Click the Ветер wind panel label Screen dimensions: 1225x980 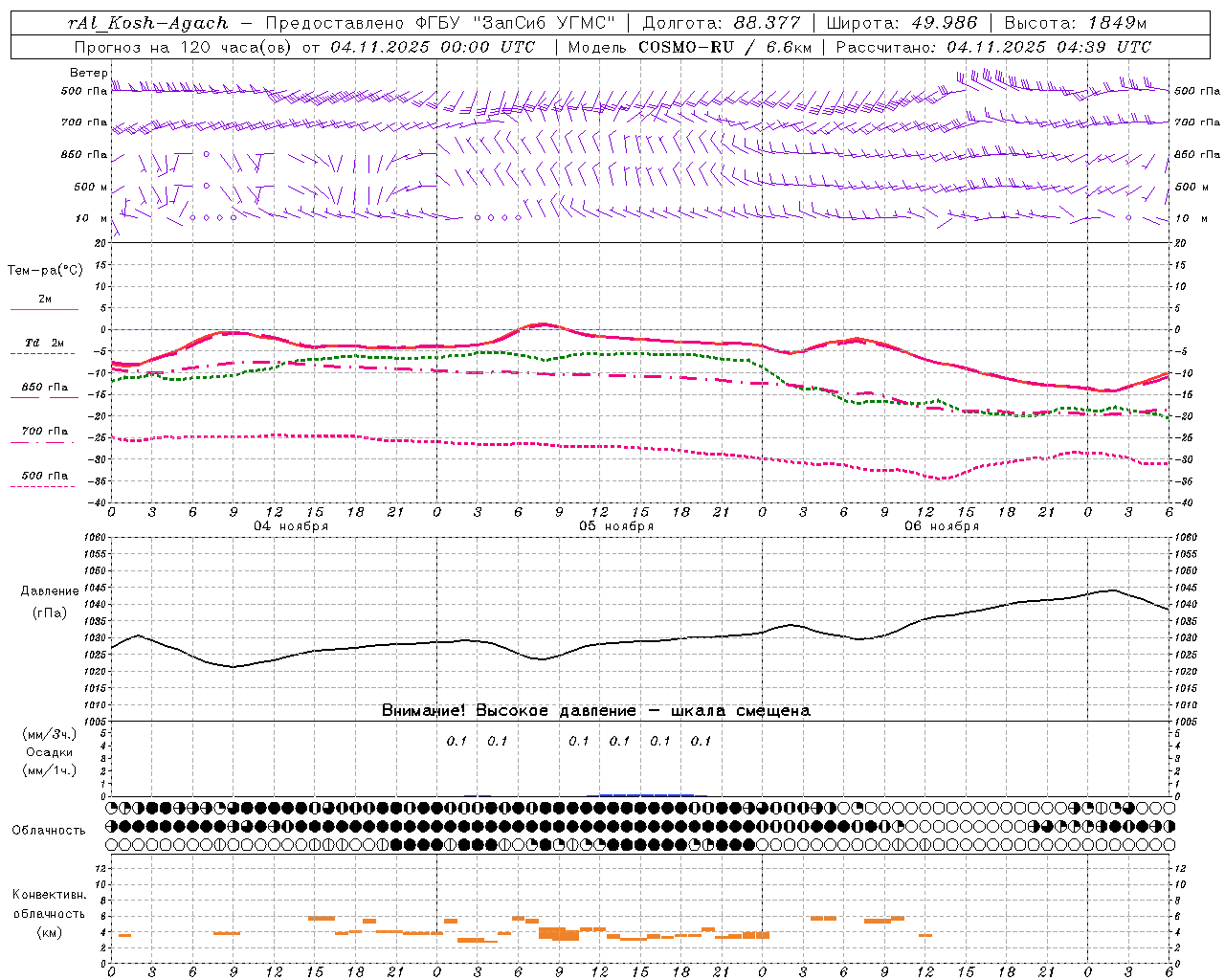click(88, 73)
